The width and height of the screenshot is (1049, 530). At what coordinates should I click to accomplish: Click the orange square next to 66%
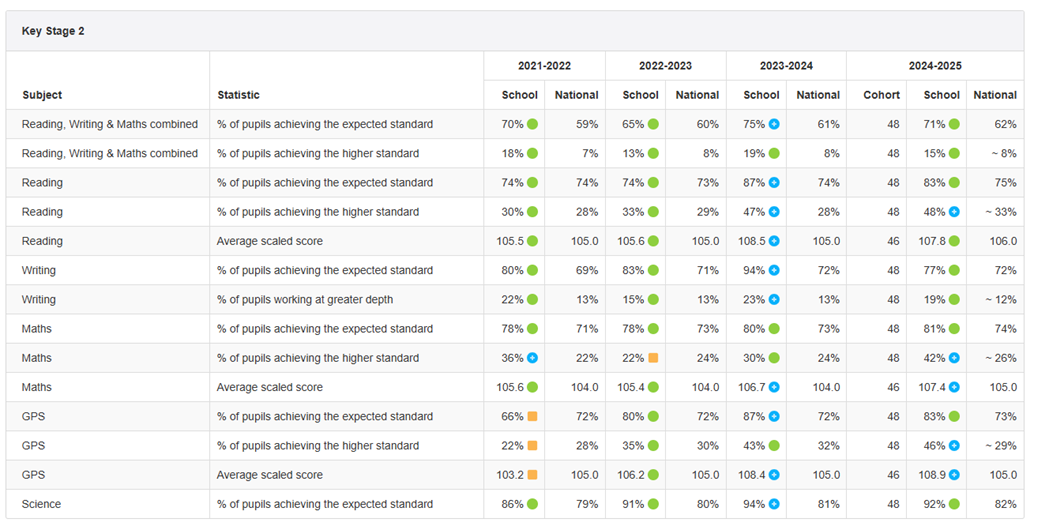click(x=533, y=416)
